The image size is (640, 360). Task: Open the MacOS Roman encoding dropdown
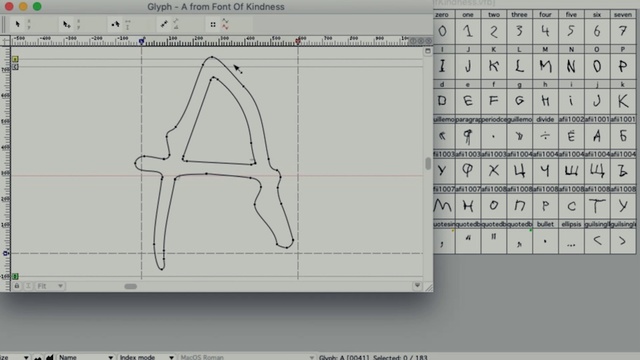pos(247,357)
